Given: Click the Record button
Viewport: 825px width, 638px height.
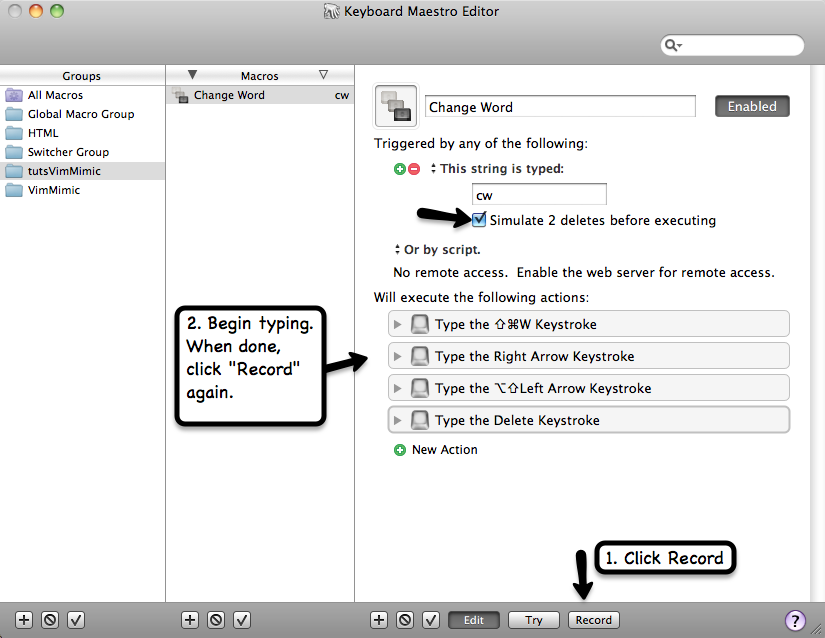Looking at the screenshot, I should [x=593, y=620].
